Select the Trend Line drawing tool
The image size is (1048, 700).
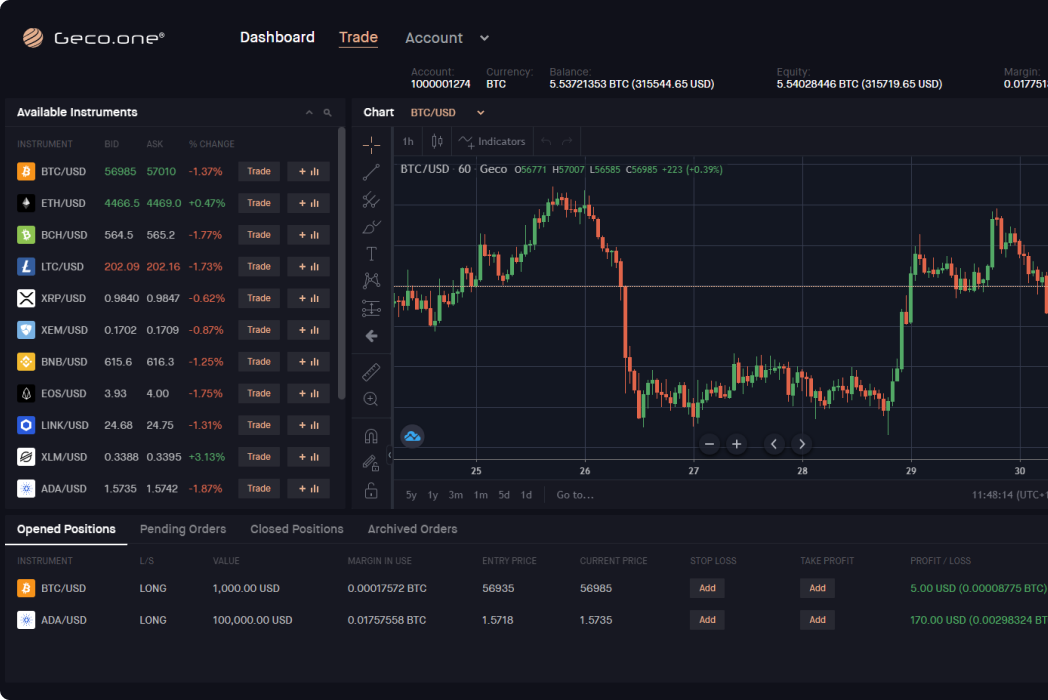371,173
